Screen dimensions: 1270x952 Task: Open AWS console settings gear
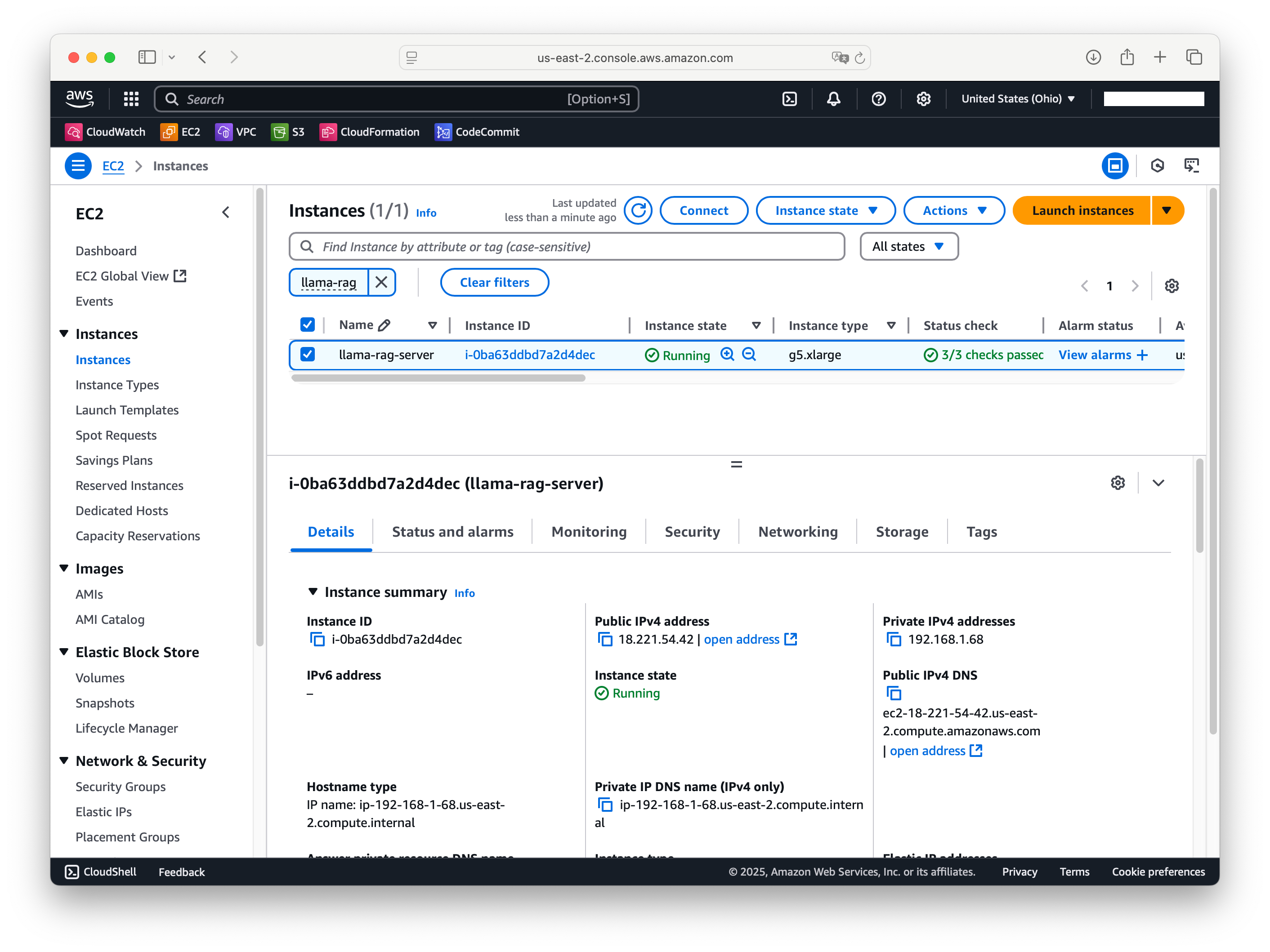tap(923, 99)
